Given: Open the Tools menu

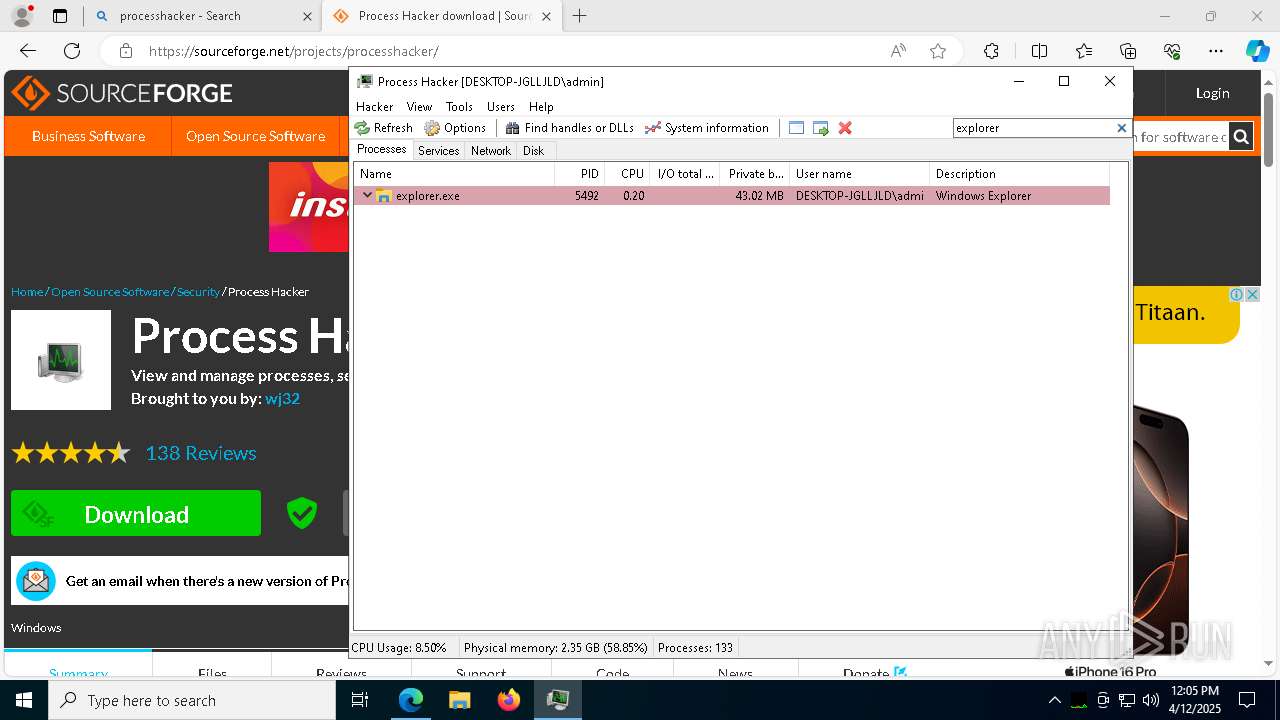Looking at the screenshot, I should click(x=459, y=107).
